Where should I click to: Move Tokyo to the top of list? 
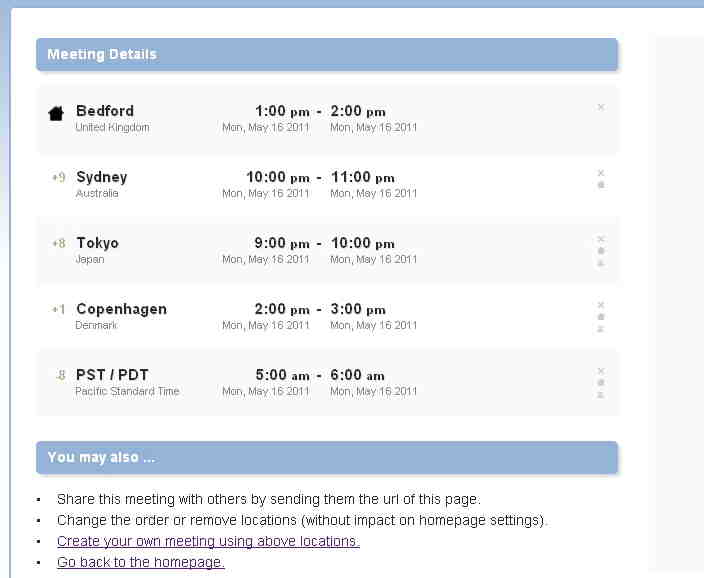(x=600, y=263)
